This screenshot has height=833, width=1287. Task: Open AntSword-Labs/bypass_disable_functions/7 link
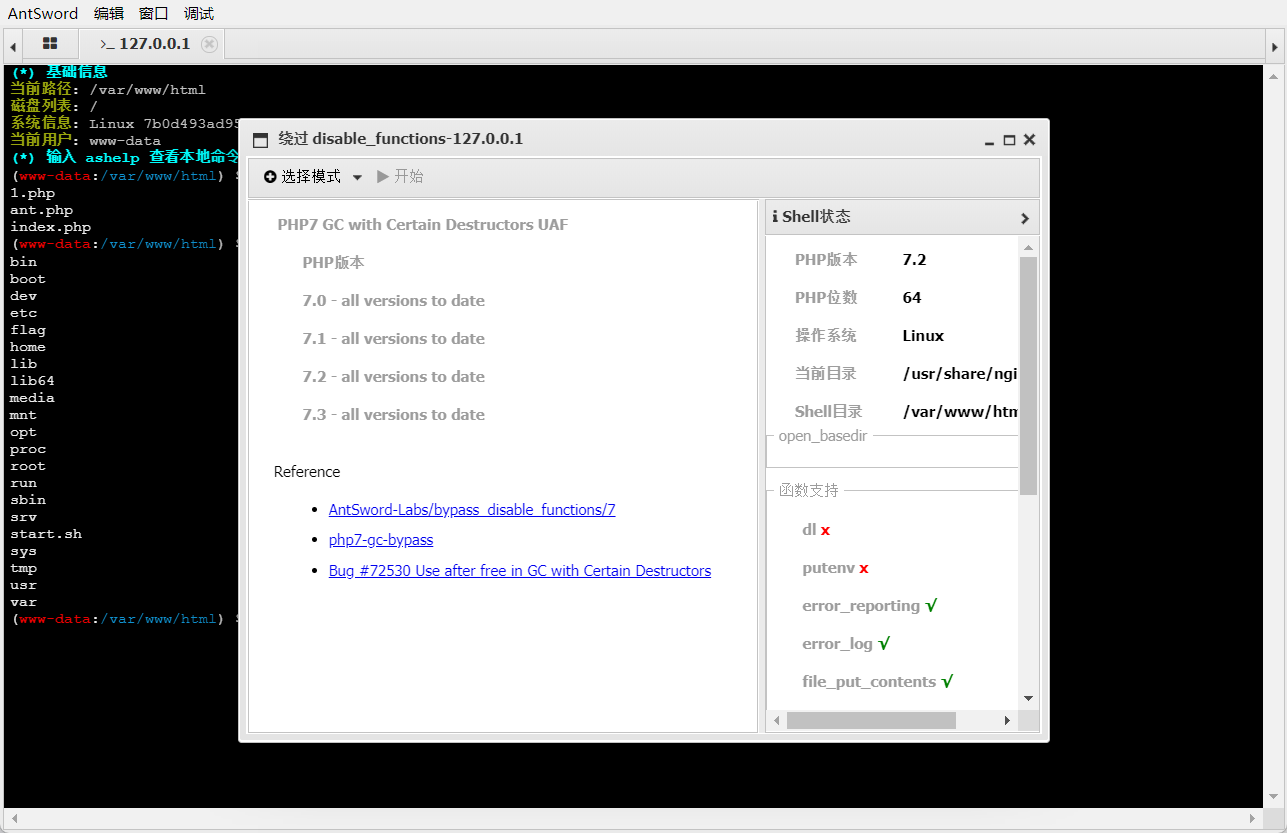pyautogui.click(x=472, y=510)
